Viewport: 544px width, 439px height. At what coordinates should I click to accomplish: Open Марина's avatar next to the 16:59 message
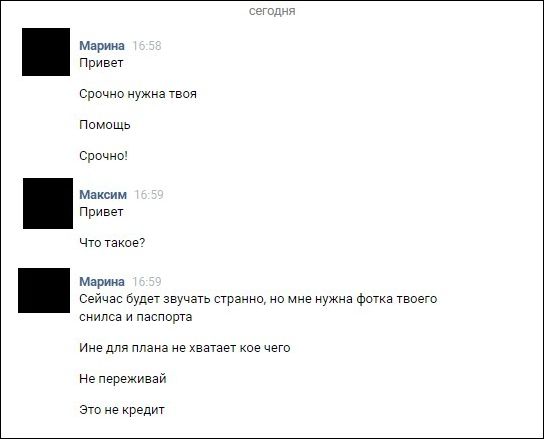click(x=44, y=290)
